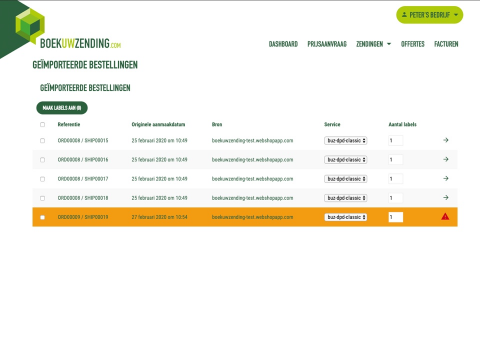Click the Maak labels aan button
Image resolution: width=480 pixels, height=360 pixels.
[62, 108]
